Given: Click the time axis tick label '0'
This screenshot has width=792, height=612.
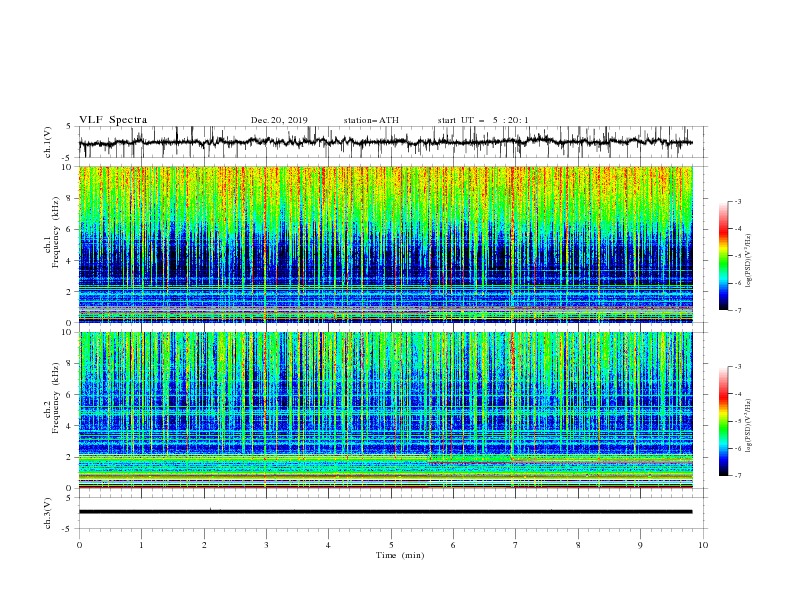Looking at the screenshot, I should [x=79, y=545].
